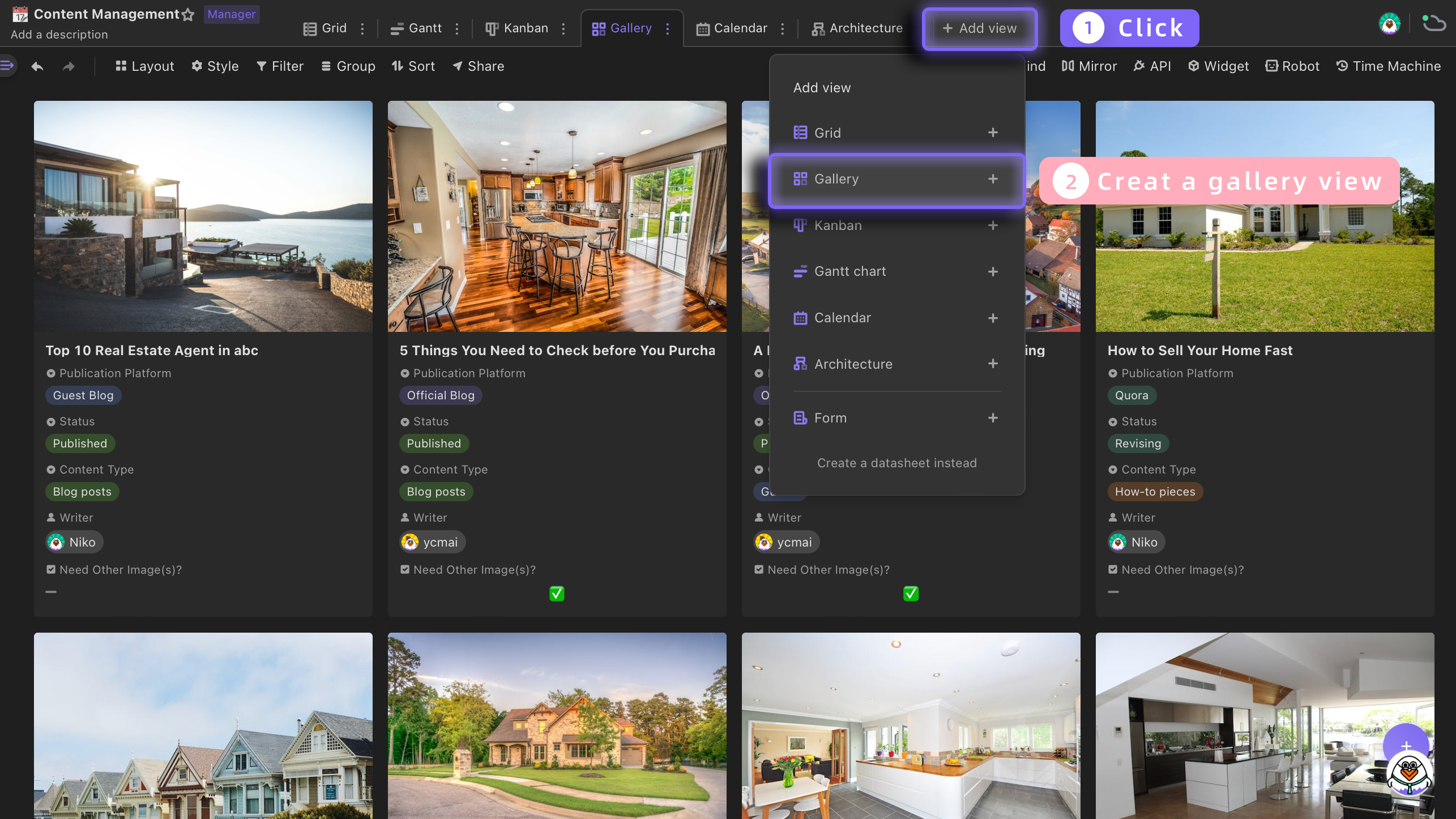Screen dimensions: 1456x819
Task: Open the white kitchen dining thumbnail
Action: tap(911, 726)
